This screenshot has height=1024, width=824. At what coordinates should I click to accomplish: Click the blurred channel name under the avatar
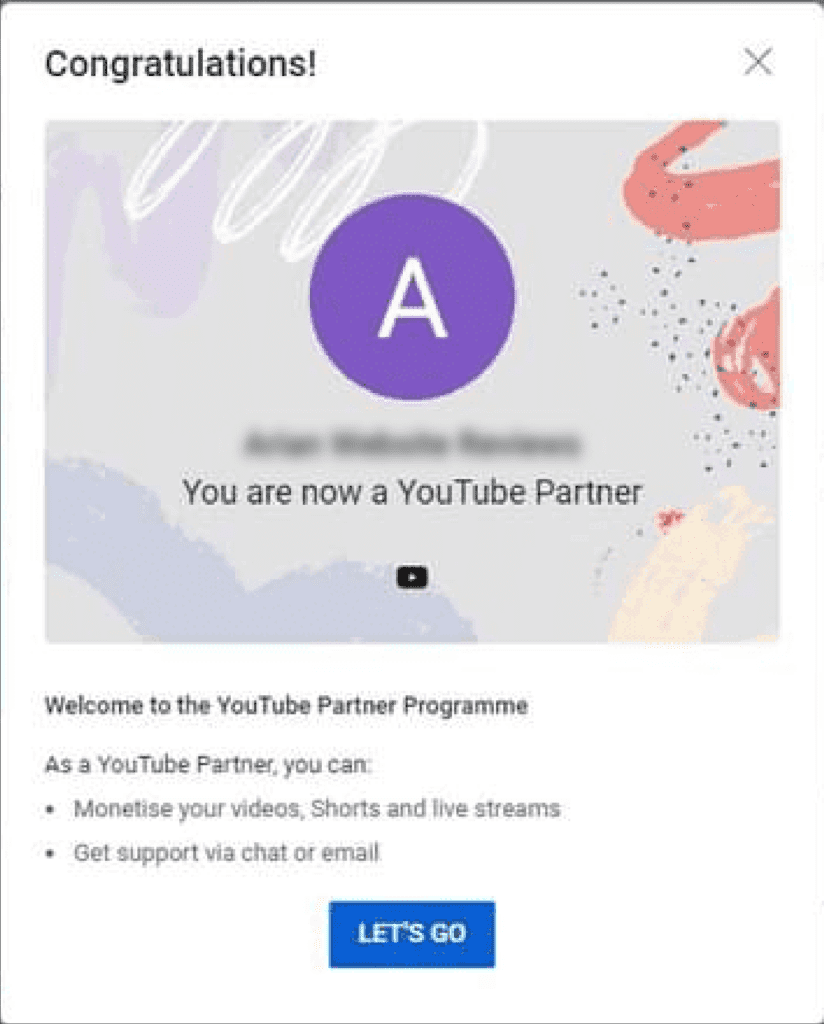pos(412,444)
